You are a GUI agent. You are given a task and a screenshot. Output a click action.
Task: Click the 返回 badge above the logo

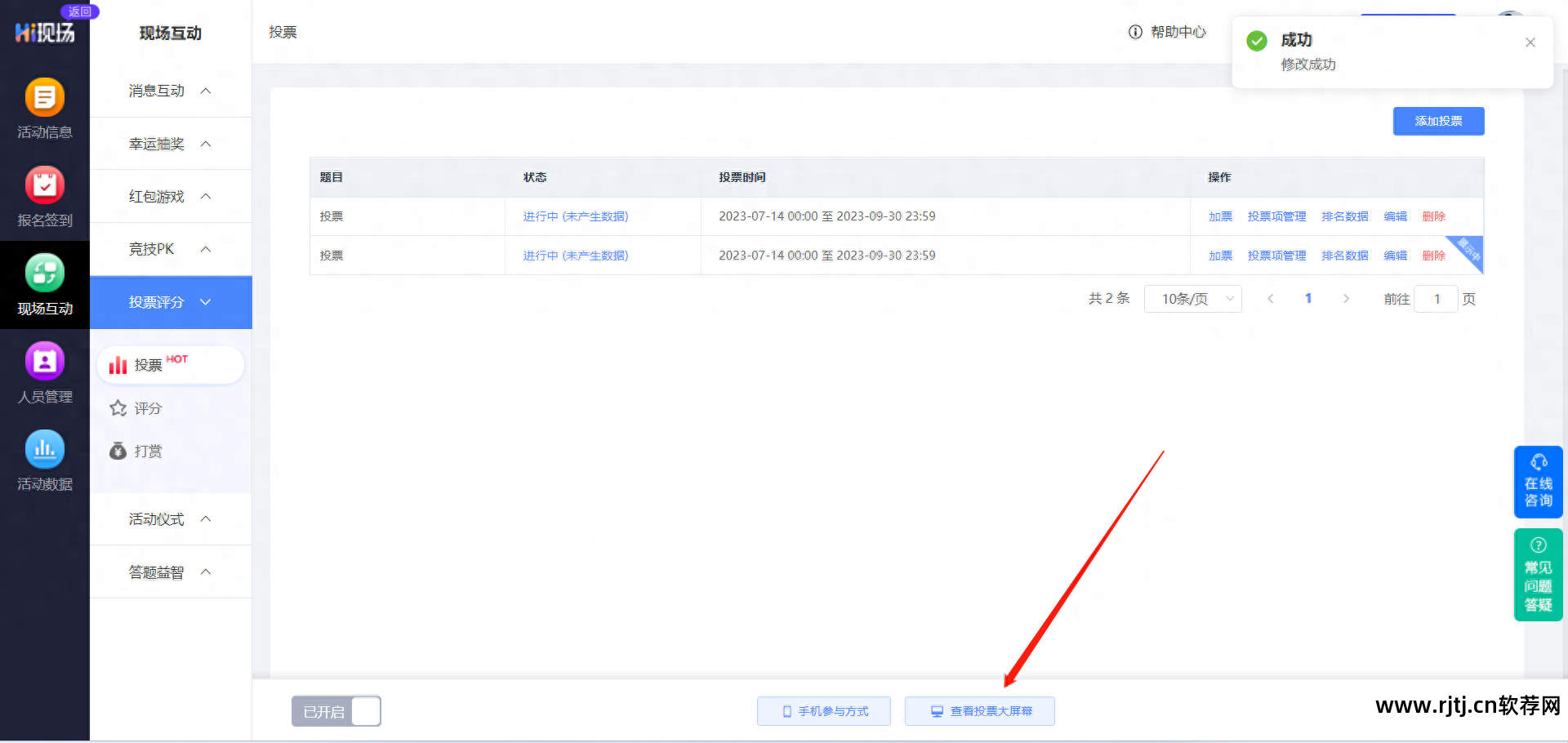point(80,11)
